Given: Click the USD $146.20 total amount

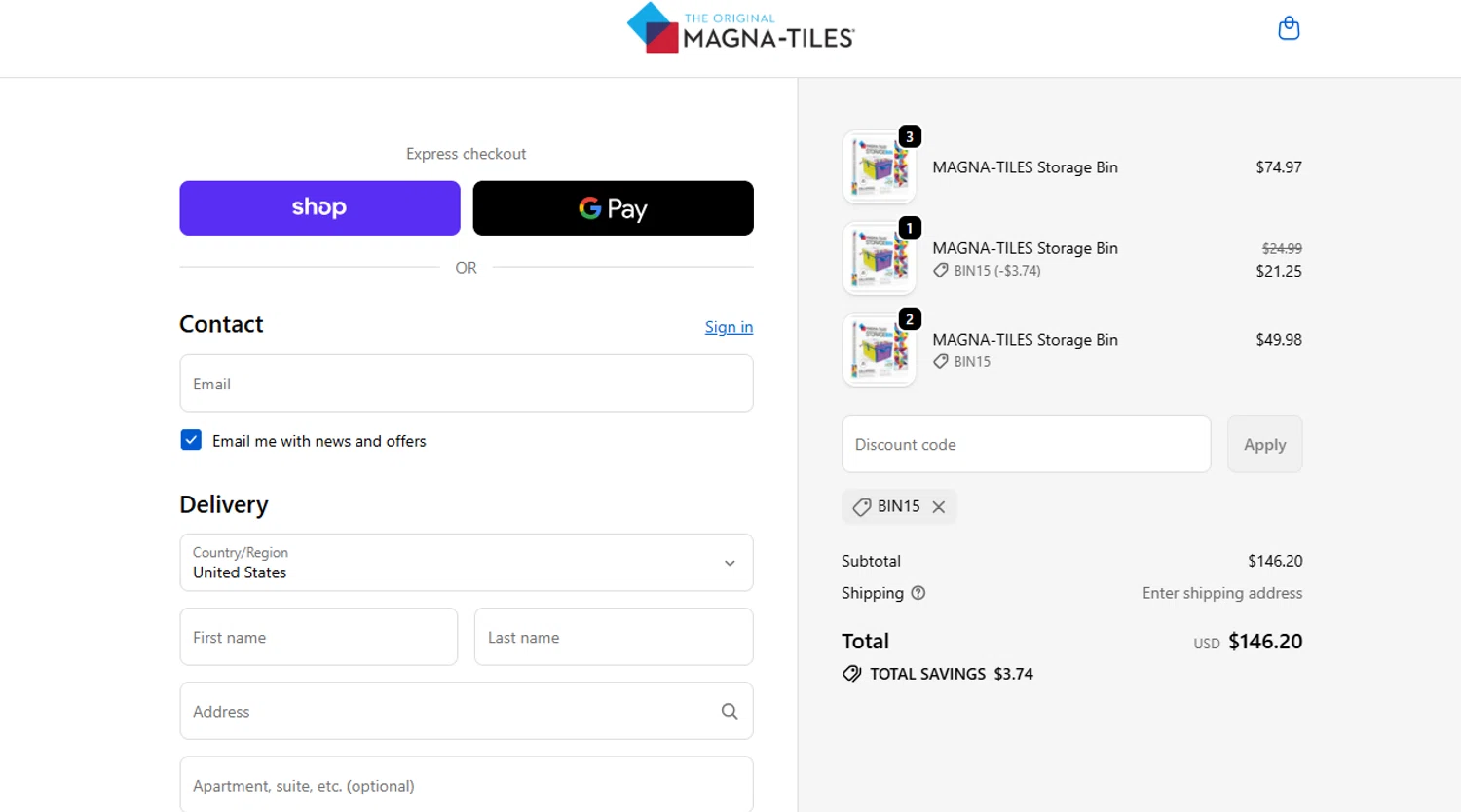Looking at the screenshot, I should 1248,642.
